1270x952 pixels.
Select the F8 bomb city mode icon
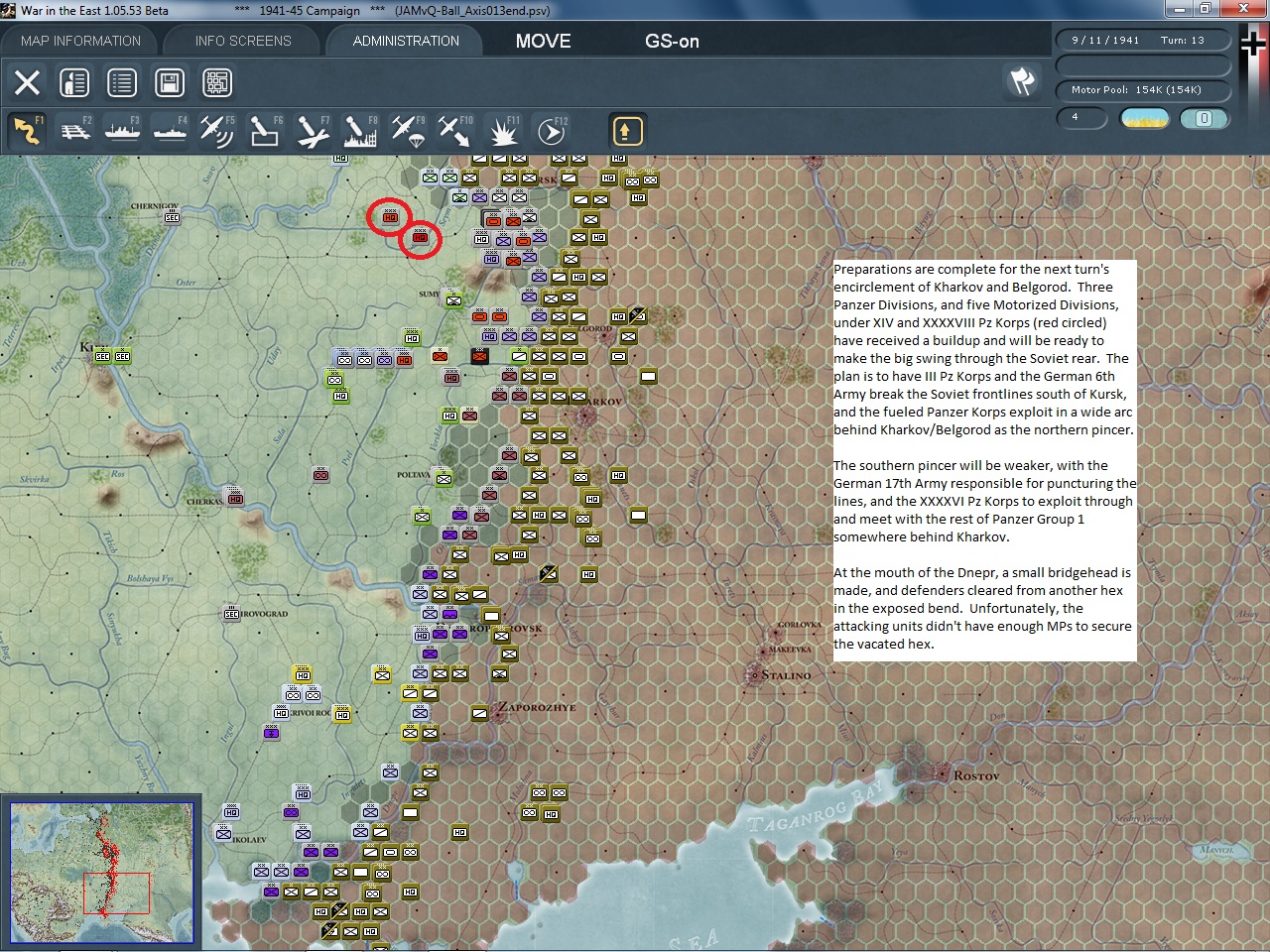click(x=360, y=131)
